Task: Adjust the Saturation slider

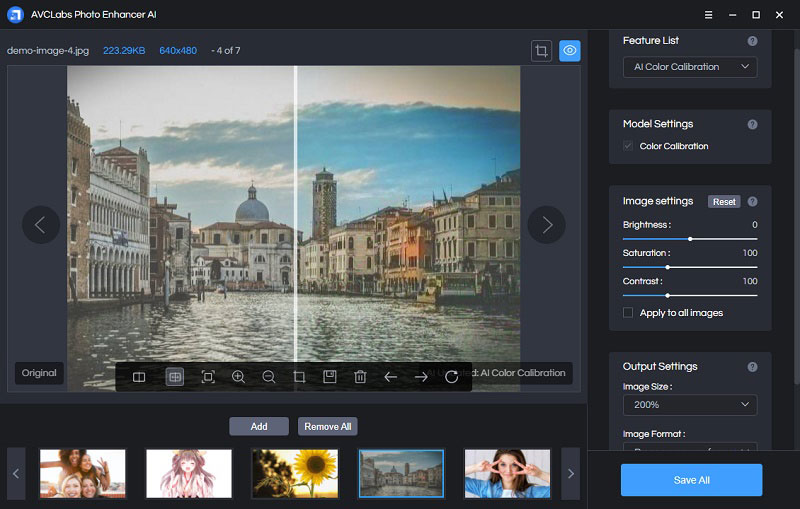Action: pyautogui.click(x=690, y=267)
